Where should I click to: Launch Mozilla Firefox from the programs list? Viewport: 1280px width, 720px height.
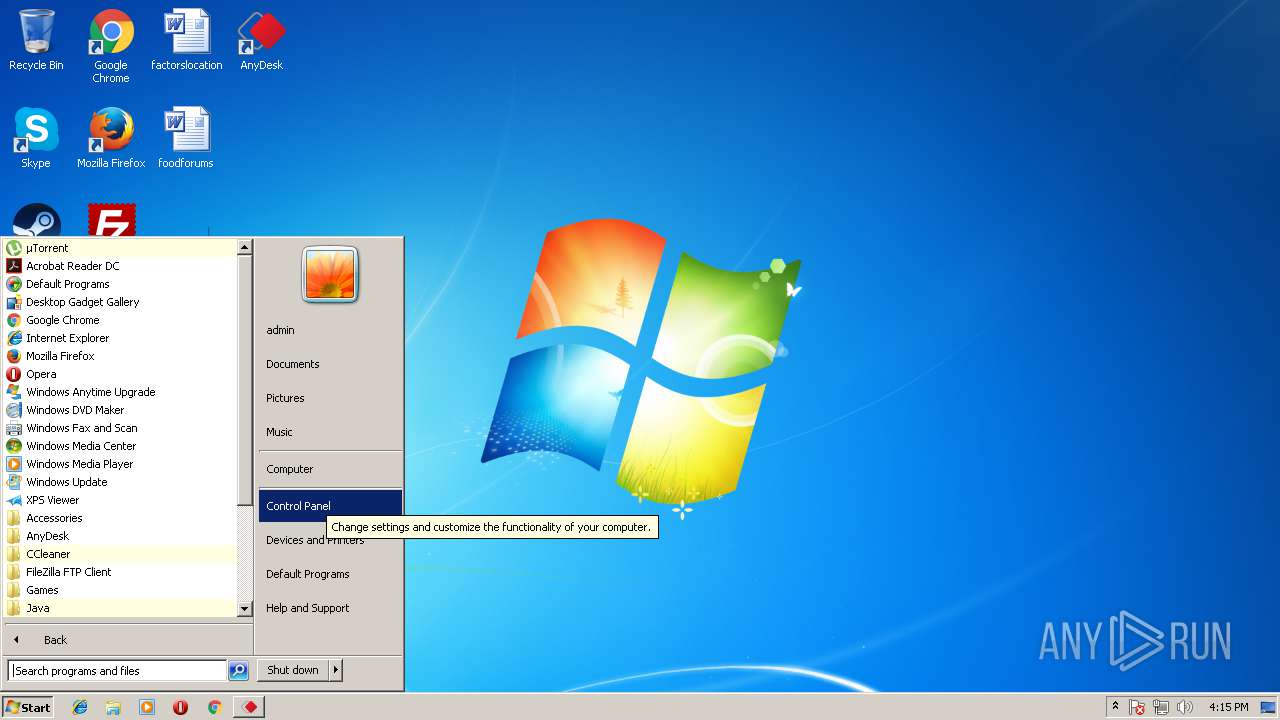coord(120,356)
